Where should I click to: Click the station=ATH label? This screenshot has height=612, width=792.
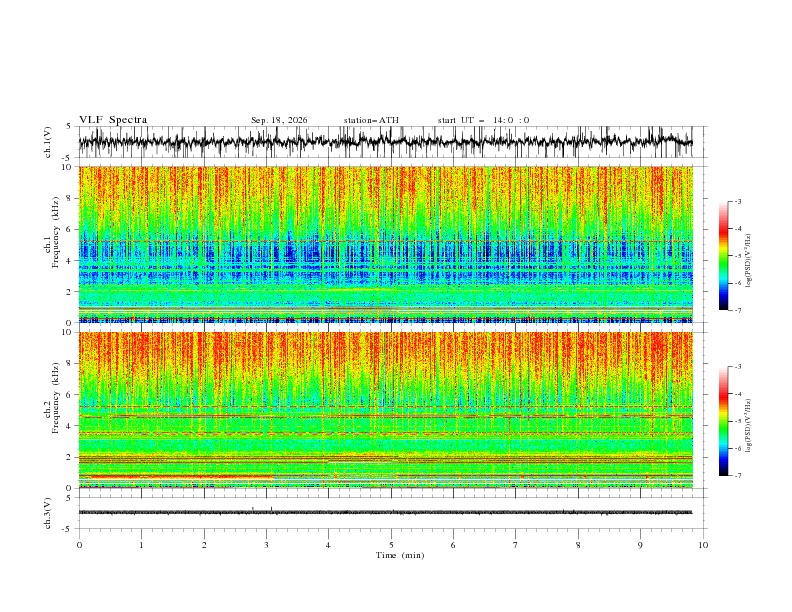371,120
